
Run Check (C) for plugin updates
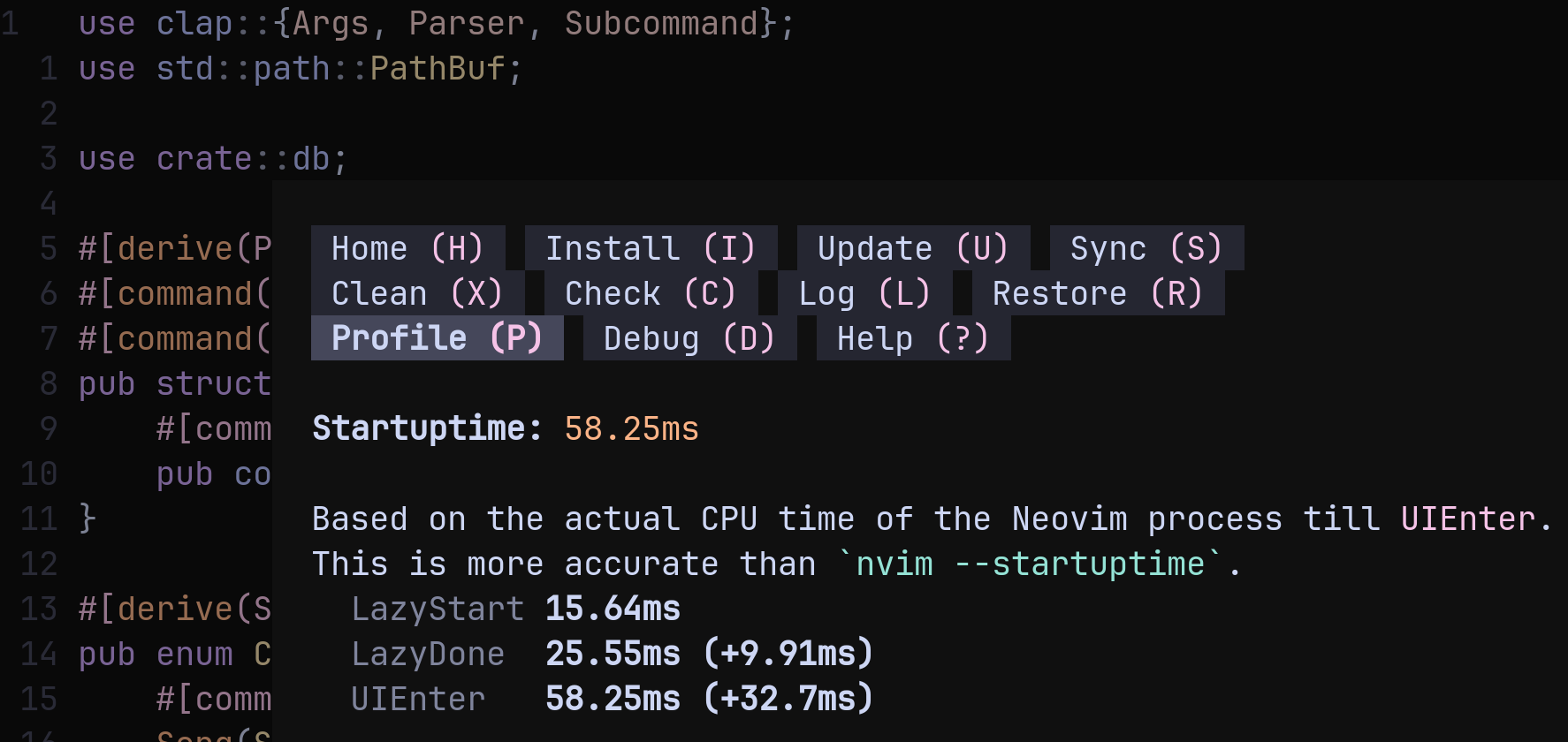pyautogui.click(x=650, y=293)
